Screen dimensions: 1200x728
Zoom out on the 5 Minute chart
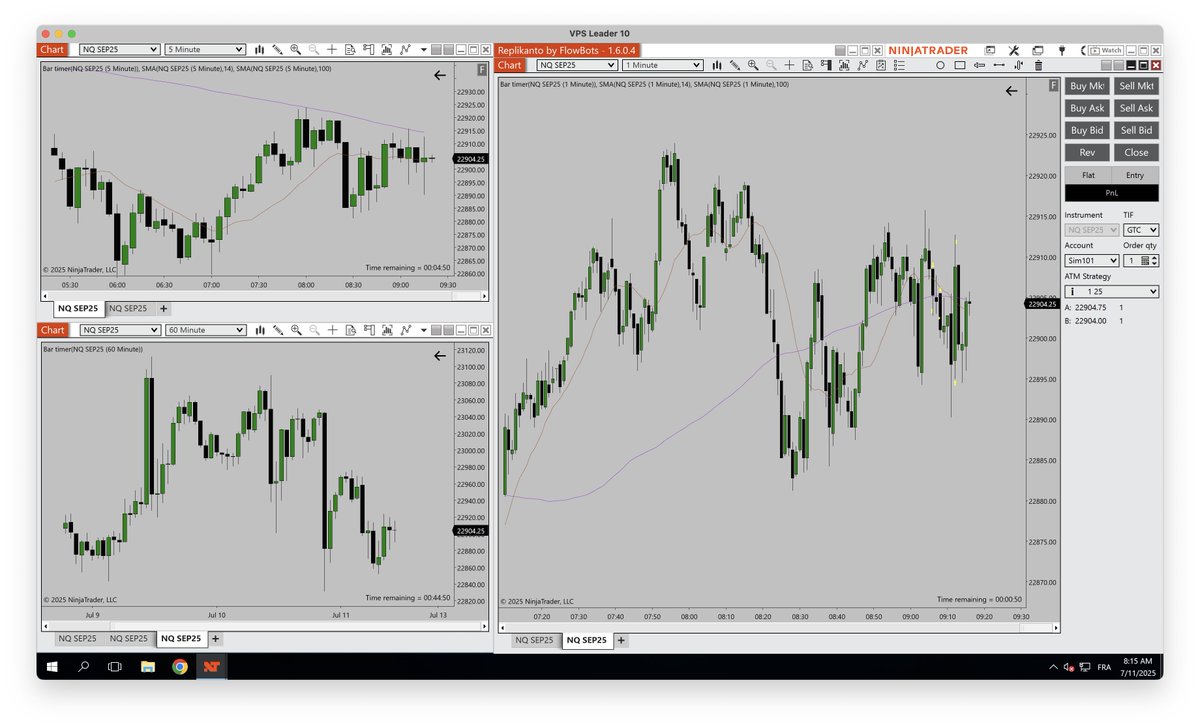click(314, 49)
